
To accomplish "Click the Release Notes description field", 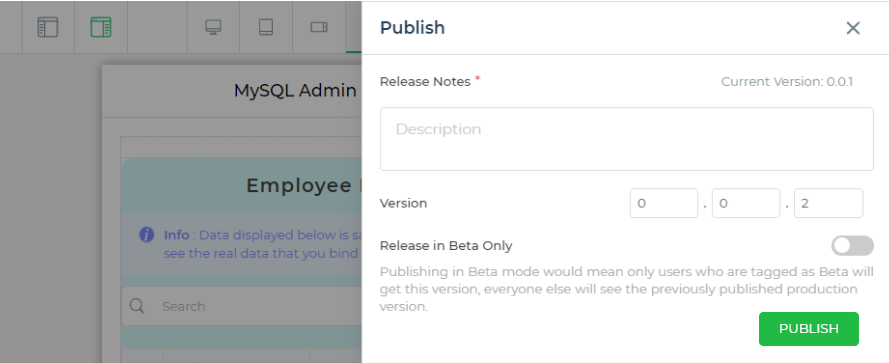I will pos(626,139).
